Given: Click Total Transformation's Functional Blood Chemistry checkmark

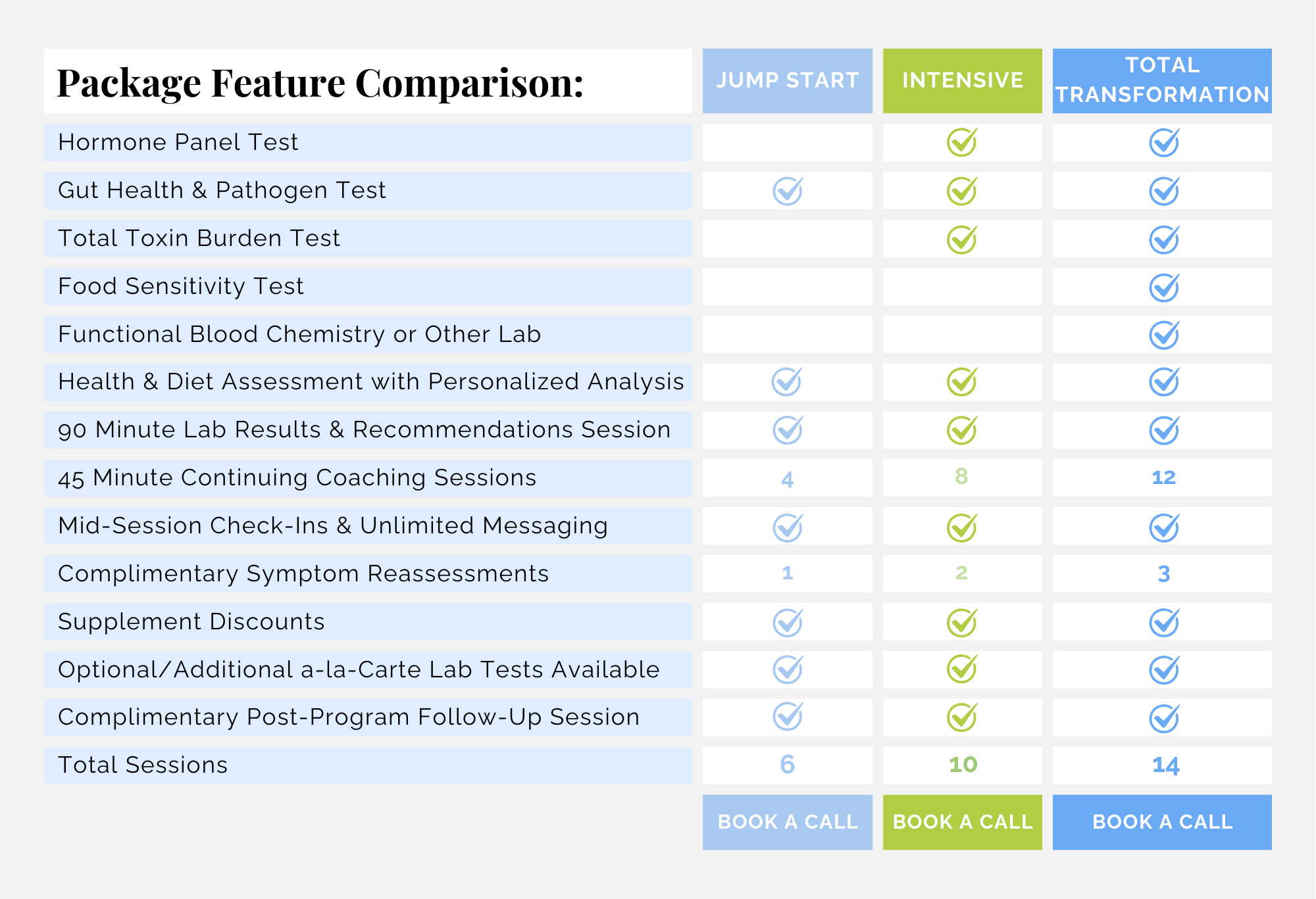Looking at the screenshot, I should tap(1163, 335).
